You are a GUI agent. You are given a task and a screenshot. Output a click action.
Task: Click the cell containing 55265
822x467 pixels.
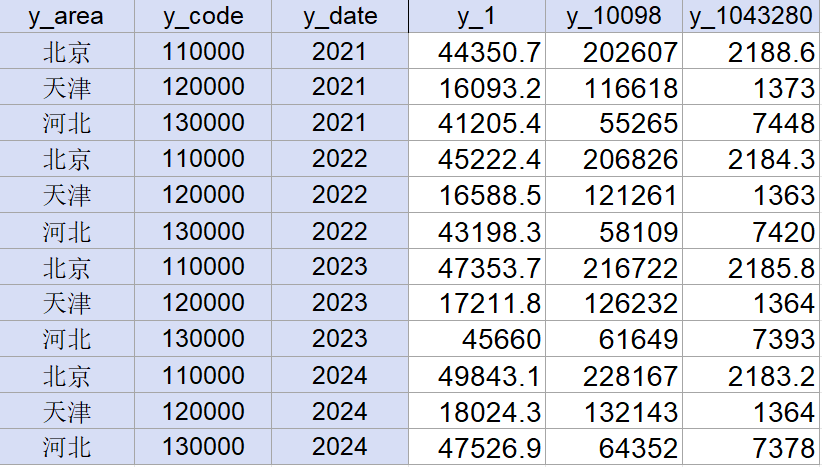pyautogui.click(x=614, y=124)
